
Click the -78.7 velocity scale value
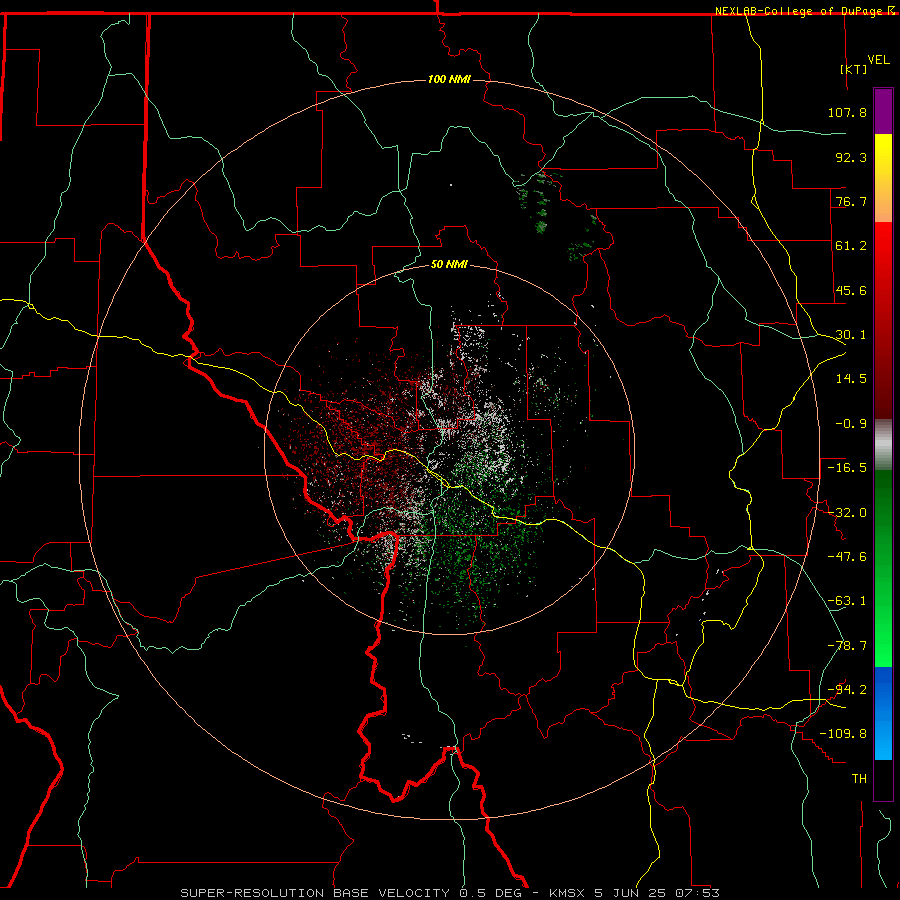point(847,646)
